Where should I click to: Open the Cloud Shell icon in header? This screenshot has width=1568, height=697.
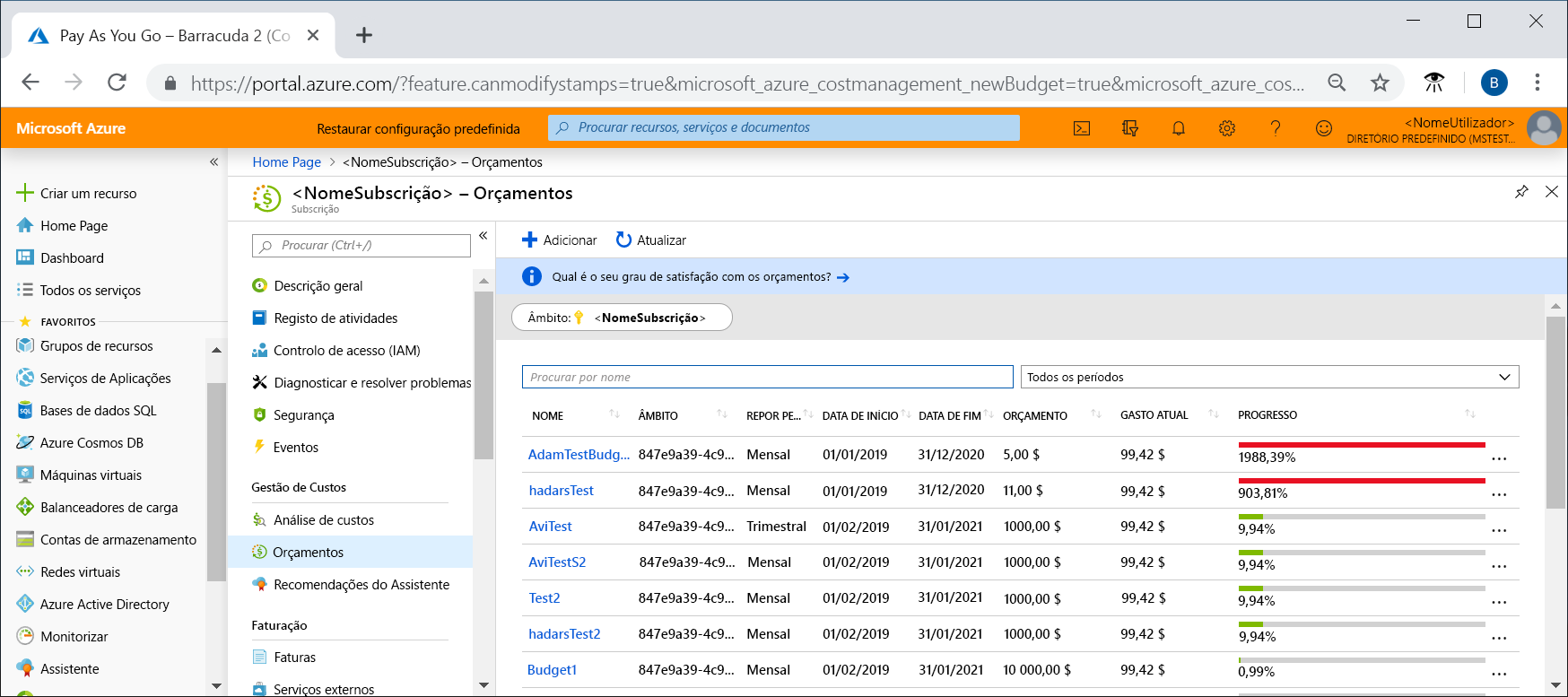tap(1082, 128)
